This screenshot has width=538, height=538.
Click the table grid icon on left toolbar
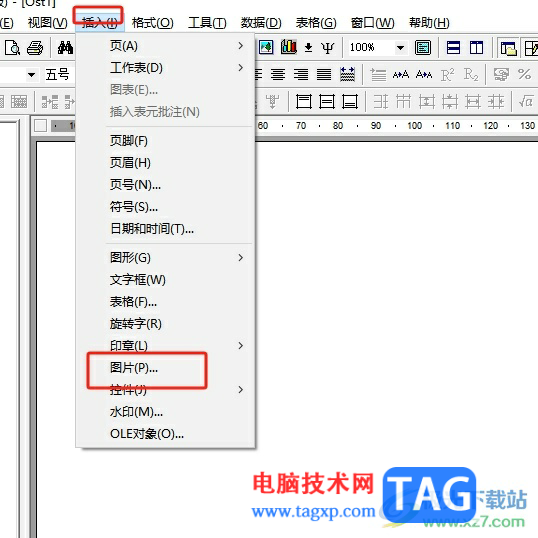pyautogui.click(x=19, y=102)
